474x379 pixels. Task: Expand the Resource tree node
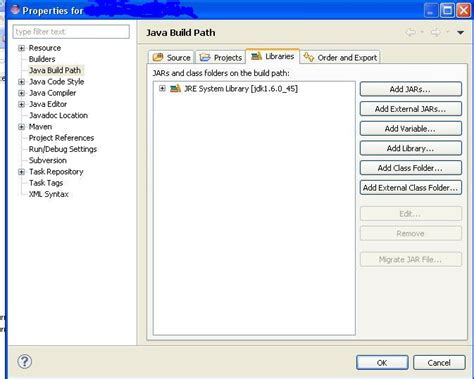click(x=22, y=48)
